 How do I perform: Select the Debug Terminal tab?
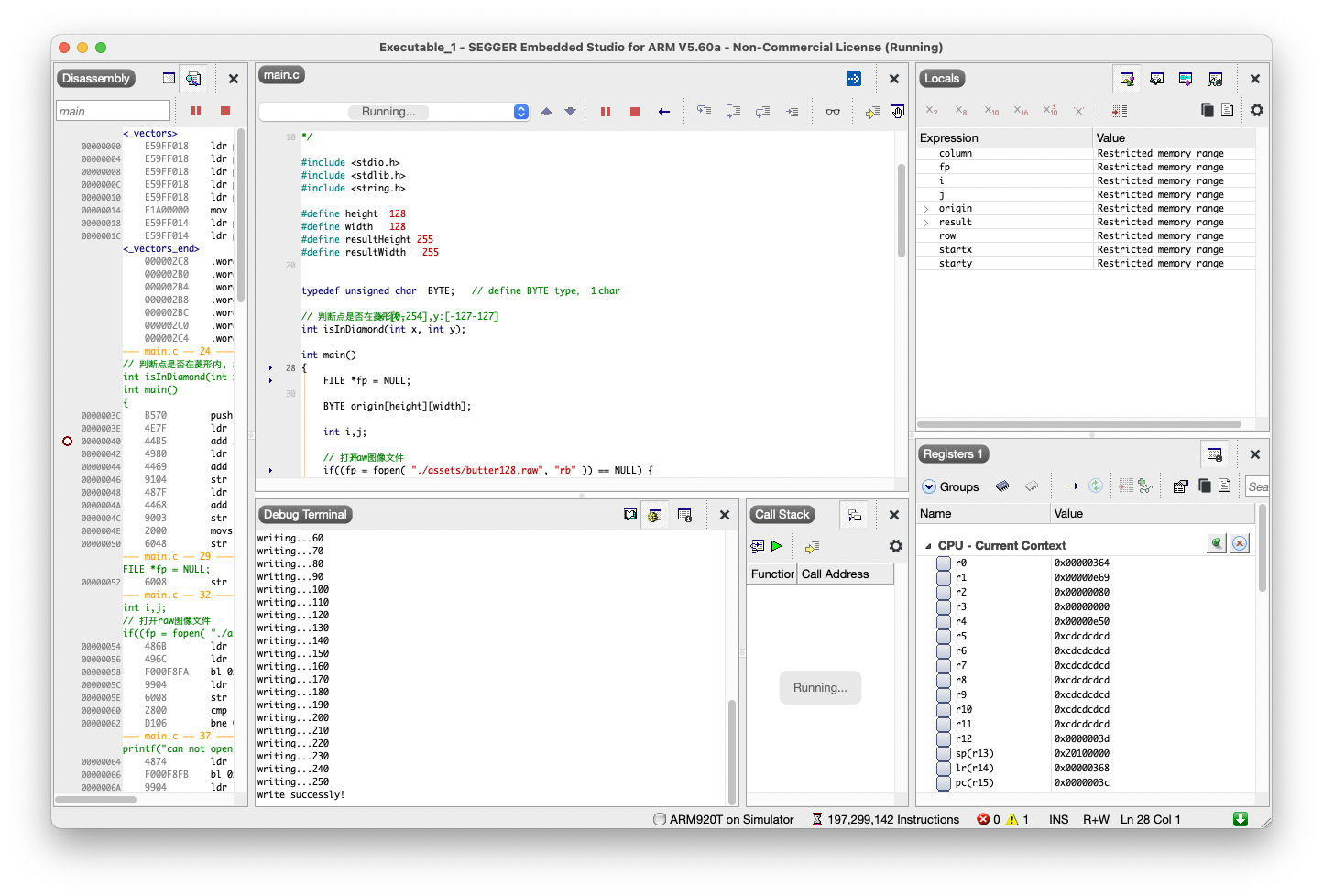click(x=305, y=515)
